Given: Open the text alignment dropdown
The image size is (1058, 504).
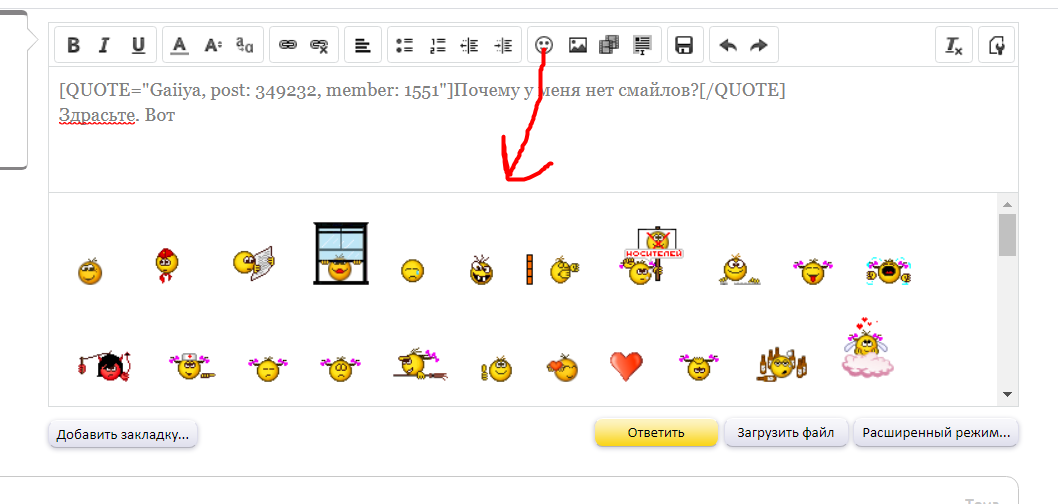Looking at the screenshot, I should coord(362,45).
